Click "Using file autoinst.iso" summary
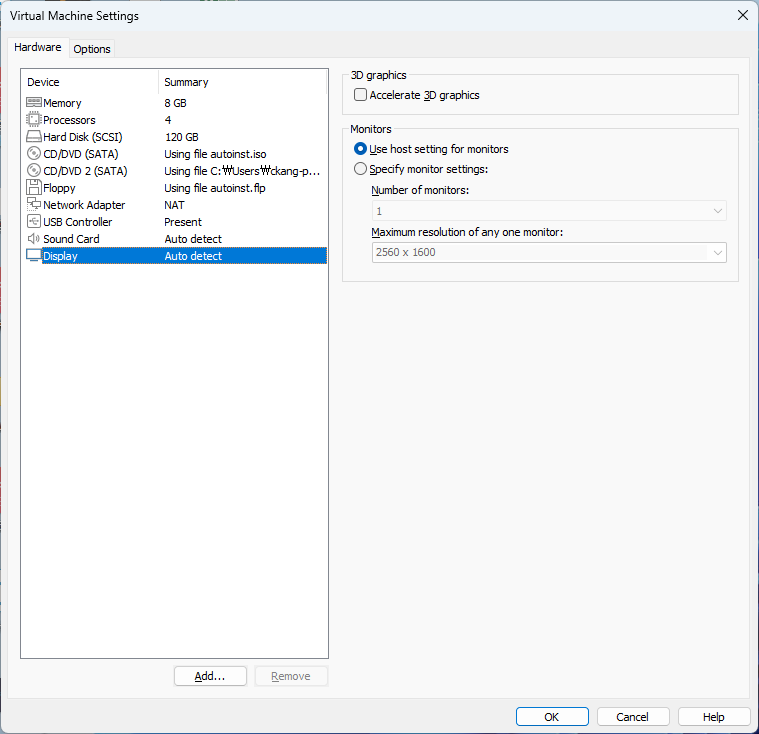The image size is (759, 734). tap(215, 154)
